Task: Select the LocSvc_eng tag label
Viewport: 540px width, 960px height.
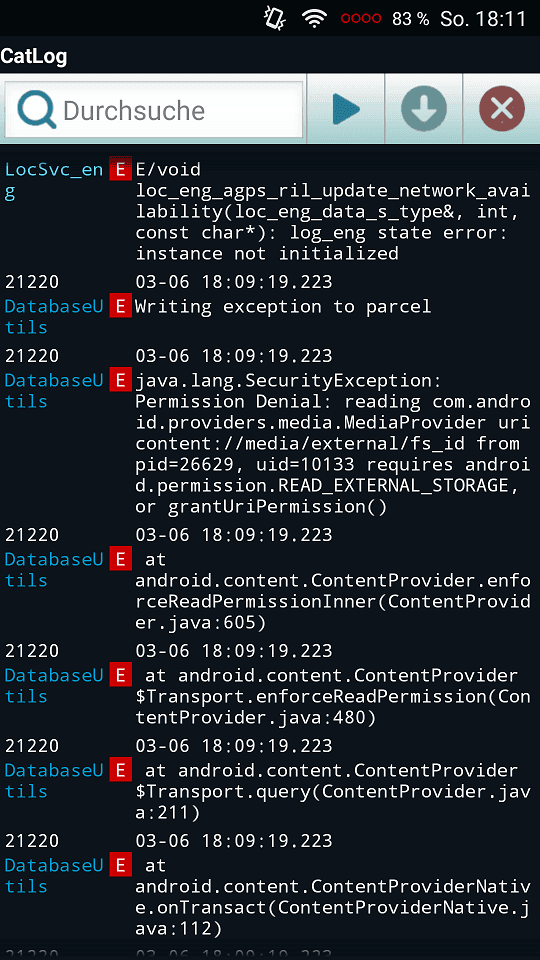Action: pos(54,181)
